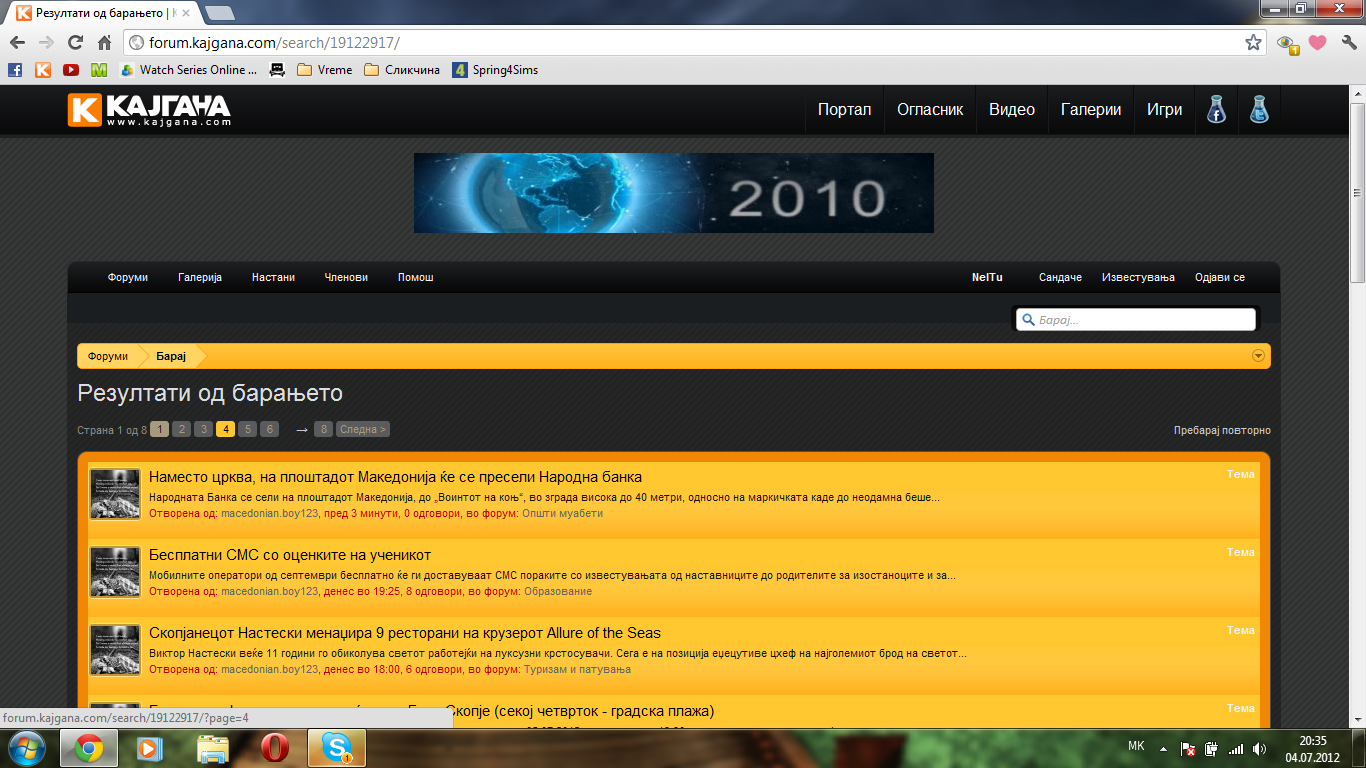1366x768 pixels.
Task: Click the pink heart extension icon
Action: [1317, 43]
